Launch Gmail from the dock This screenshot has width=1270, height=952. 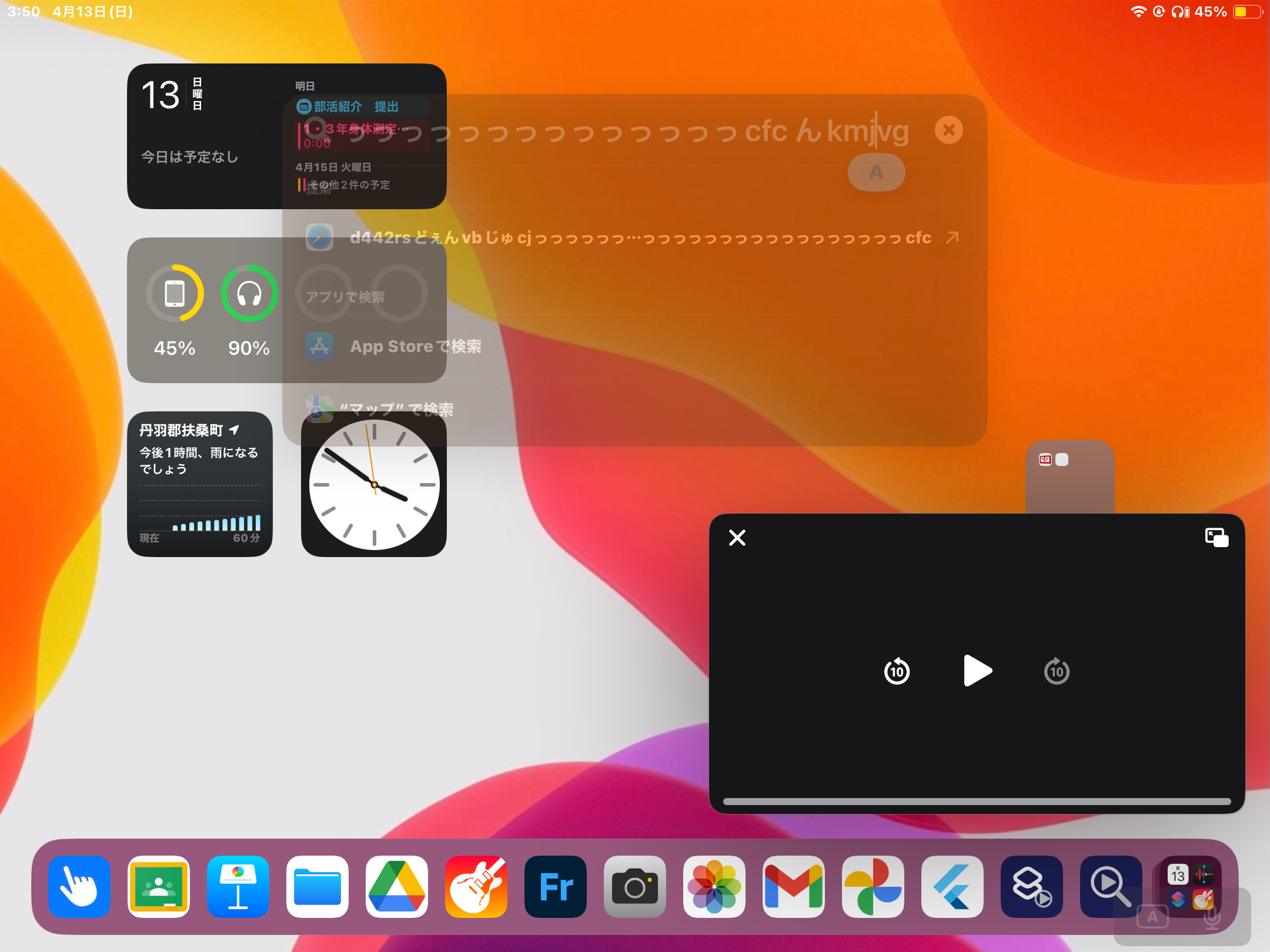[794, 887]
